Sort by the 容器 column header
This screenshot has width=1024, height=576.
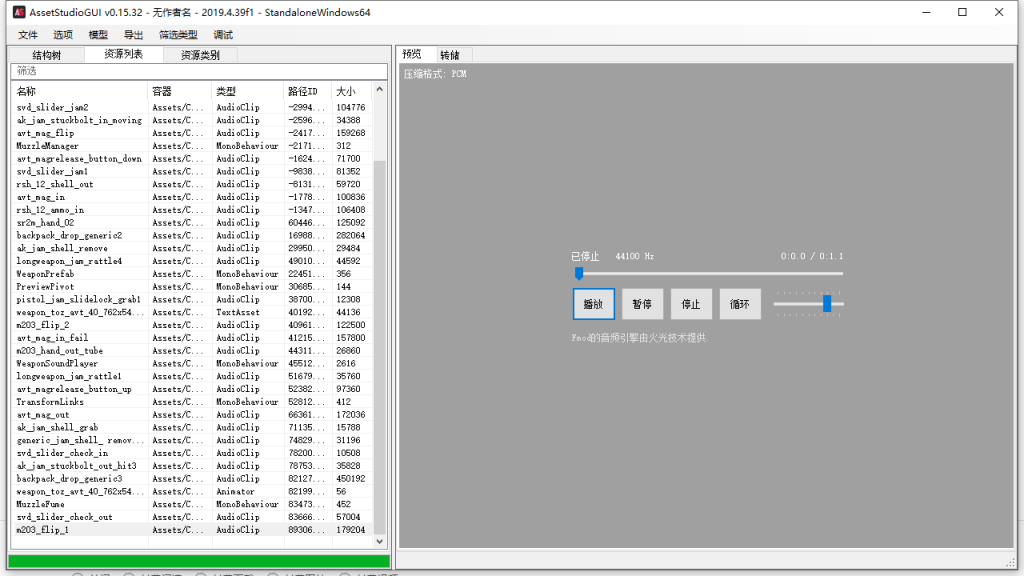coord(180,91)
